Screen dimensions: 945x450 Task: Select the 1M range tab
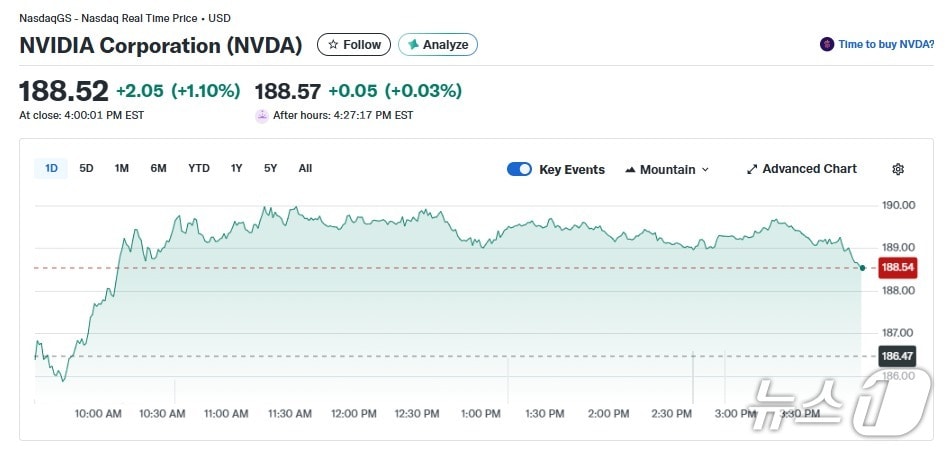coord(122,168)
